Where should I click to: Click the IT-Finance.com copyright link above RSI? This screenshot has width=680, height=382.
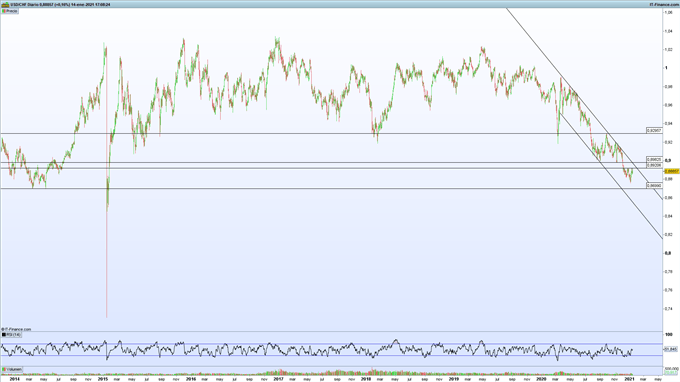[16, 330]
